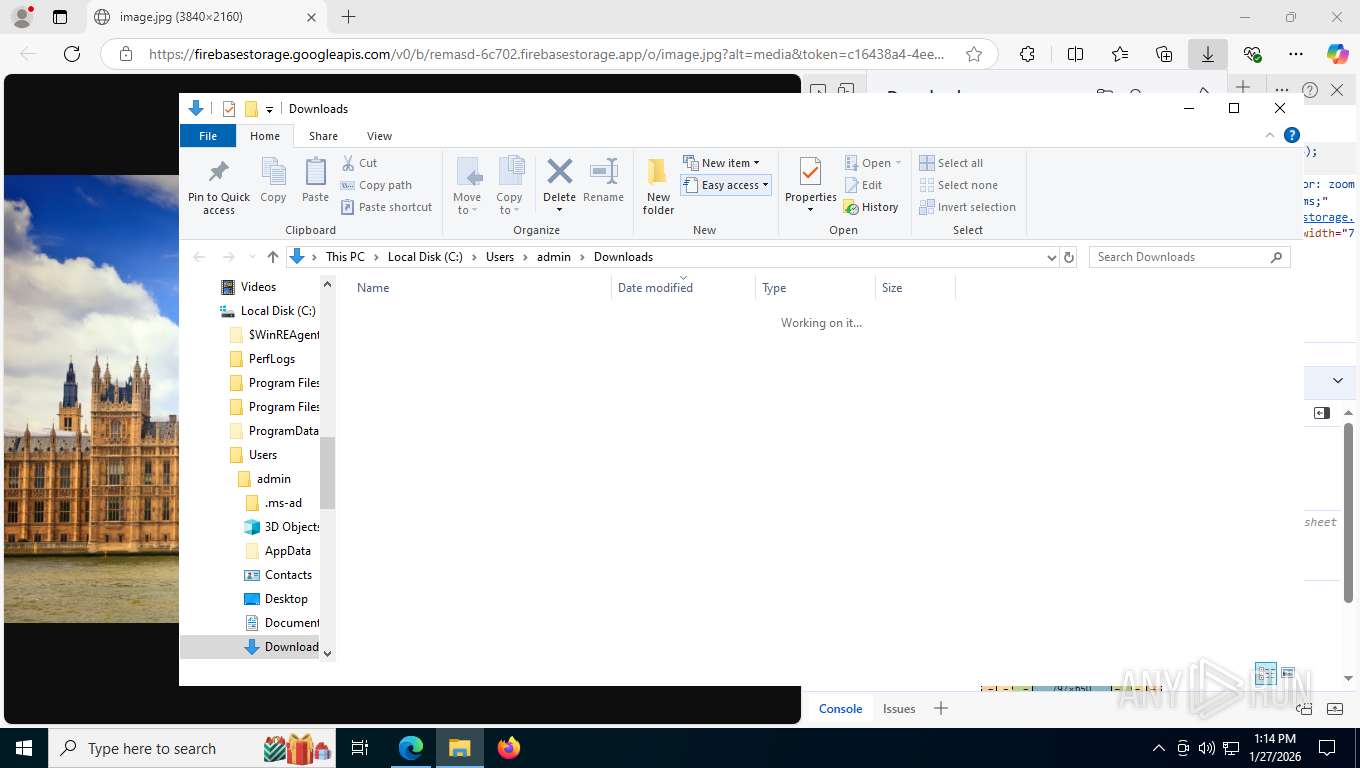This screenshot has width=1360, height=768.
Task: Click the Open ribbon button
Action: (872, 163)
